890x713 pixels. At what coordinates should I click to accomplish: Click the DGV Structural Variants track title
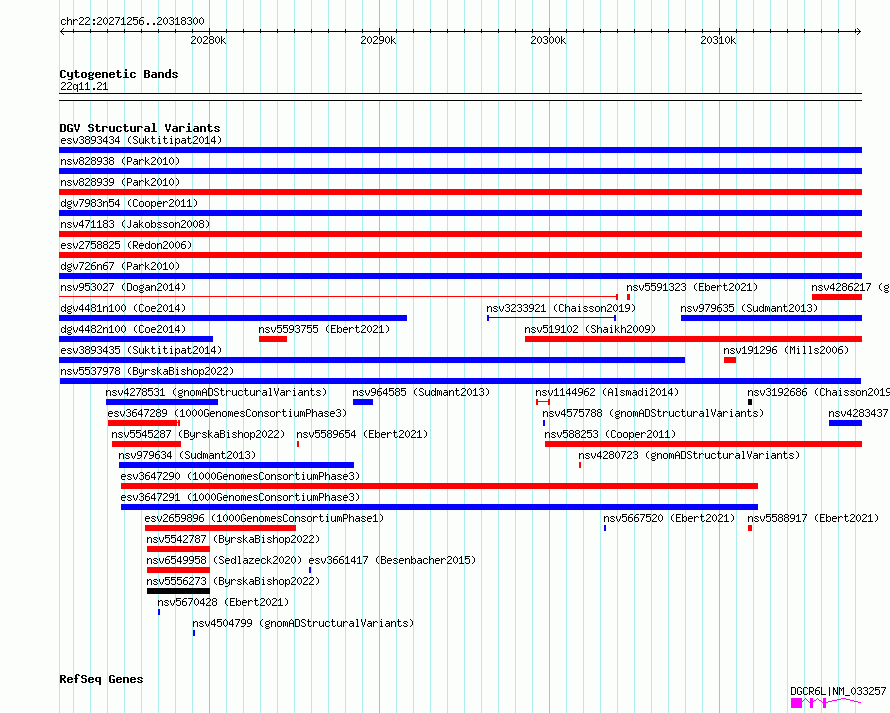tap(140, 128)
